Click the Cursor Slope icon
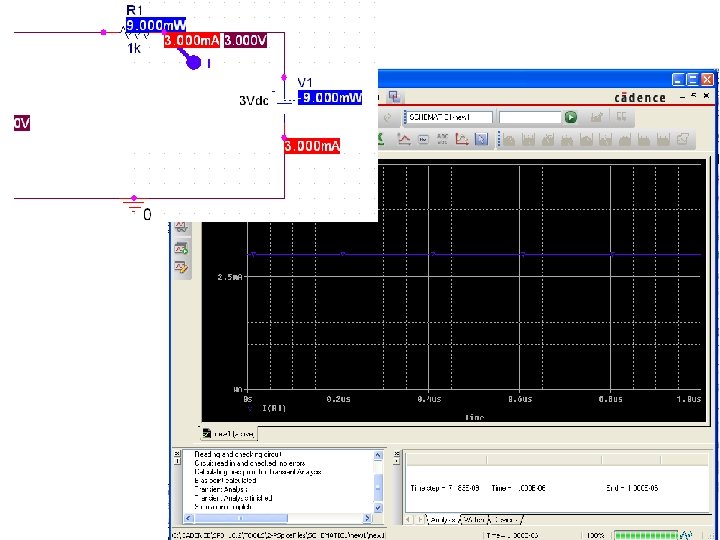Image resolution: width=720 pixels, height=540 pixels. pyautogui.click(x=547, y=140)
